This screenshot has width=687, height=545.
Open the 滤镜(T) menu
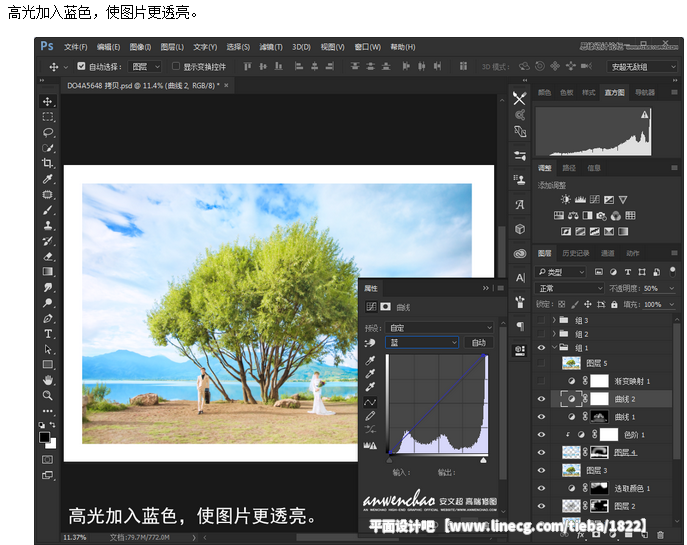click(271, 47)
